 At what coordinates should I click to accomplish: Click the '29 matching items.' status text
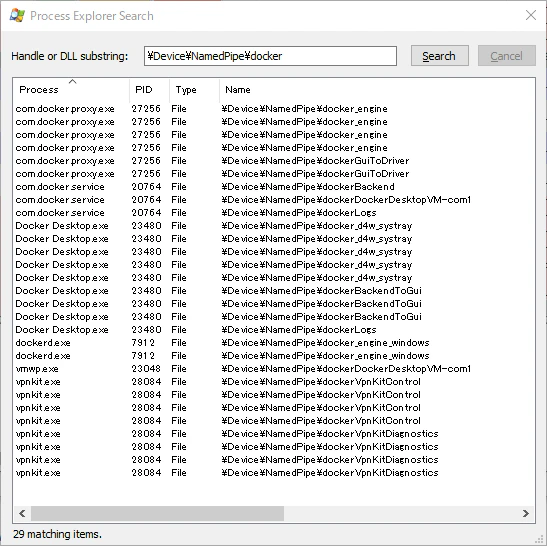[57, 534]
